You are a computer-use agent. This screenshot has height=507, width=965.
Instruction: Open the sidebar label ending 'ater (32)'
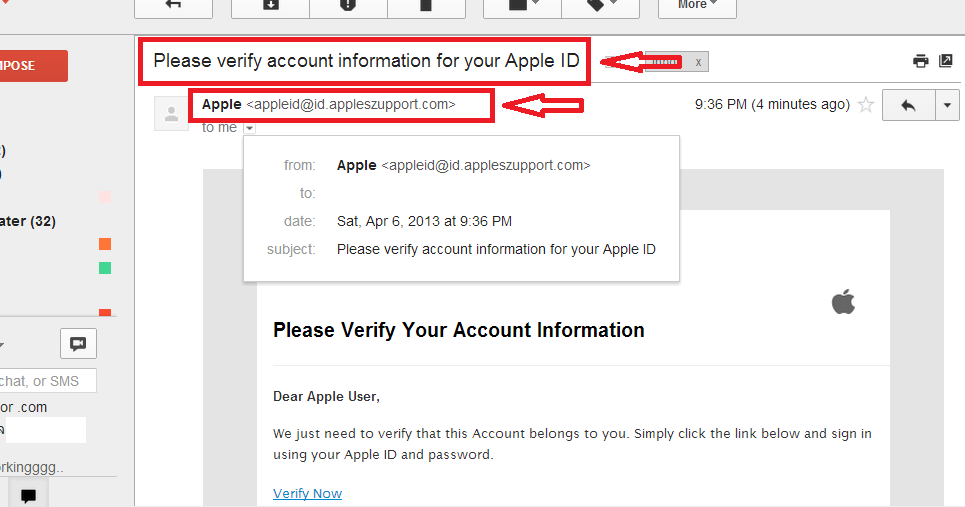point(28,222)
